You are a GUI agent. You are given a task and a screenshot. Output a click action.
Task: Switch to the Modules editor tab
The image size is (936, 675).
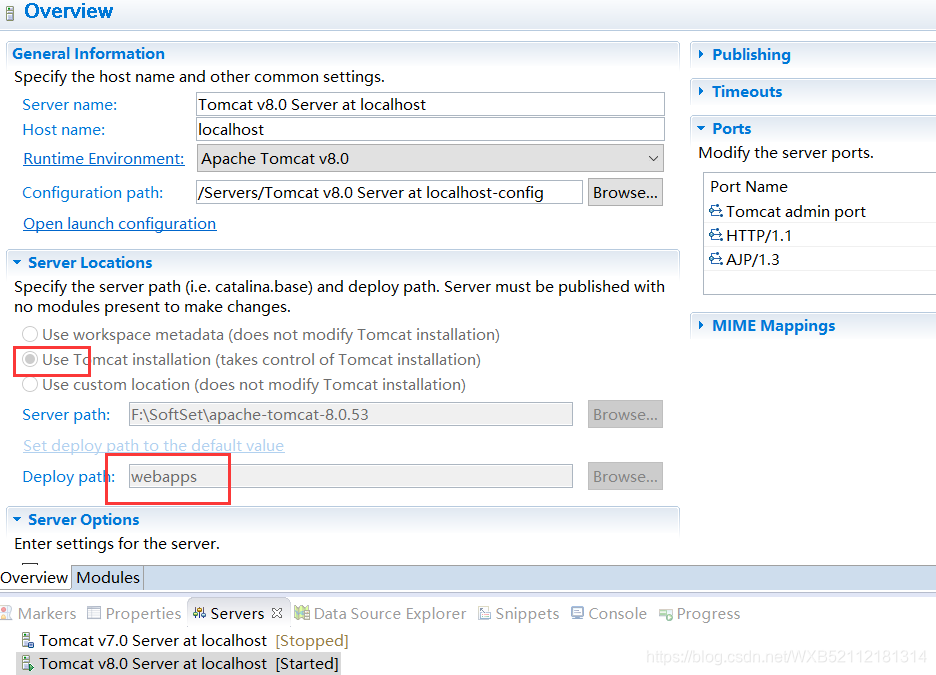pos(108,578)
